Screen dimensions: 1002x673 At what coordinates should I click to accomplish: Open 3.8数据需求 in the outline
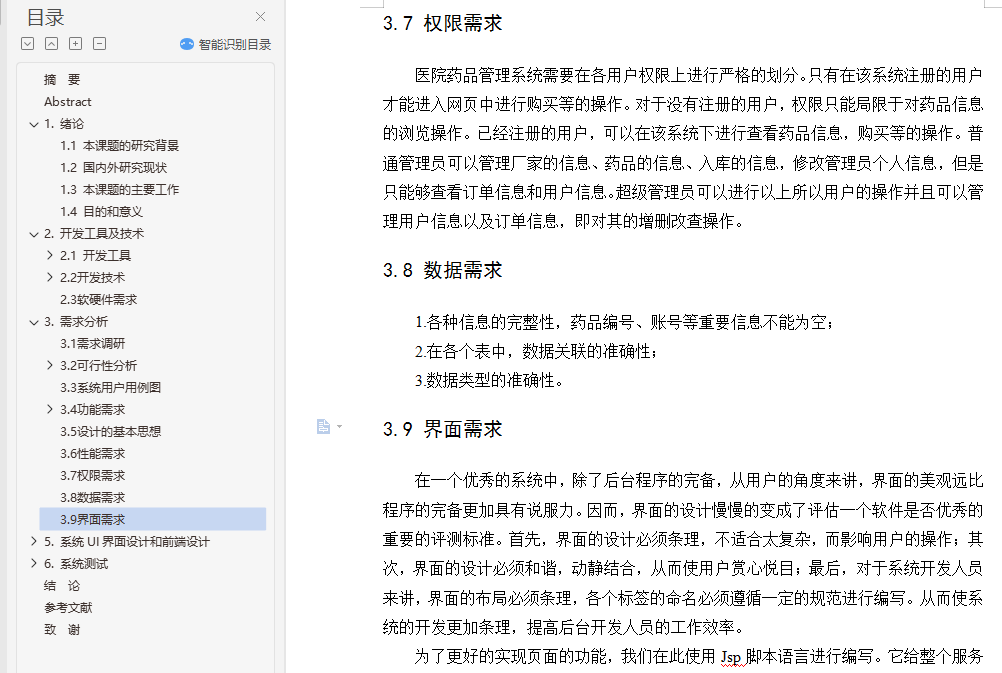click(93, 497)
